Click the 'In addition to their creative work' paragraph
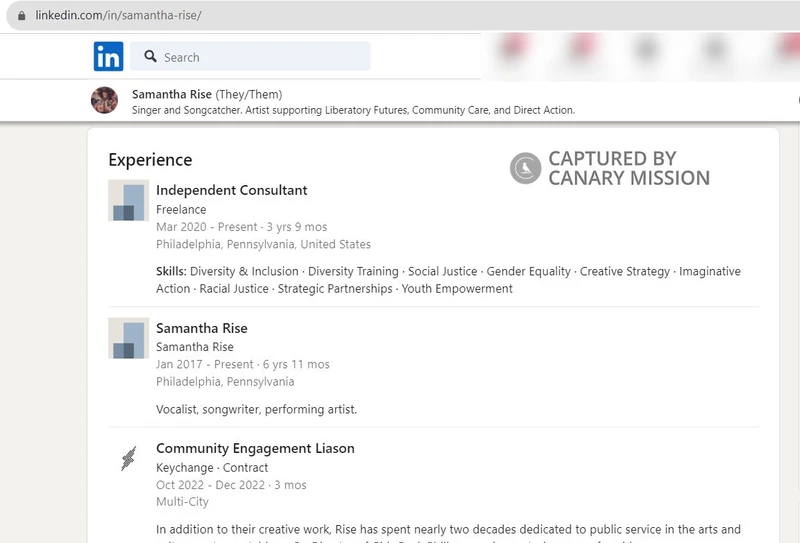Viewport: 800px width, 543px height. [448, 533]
